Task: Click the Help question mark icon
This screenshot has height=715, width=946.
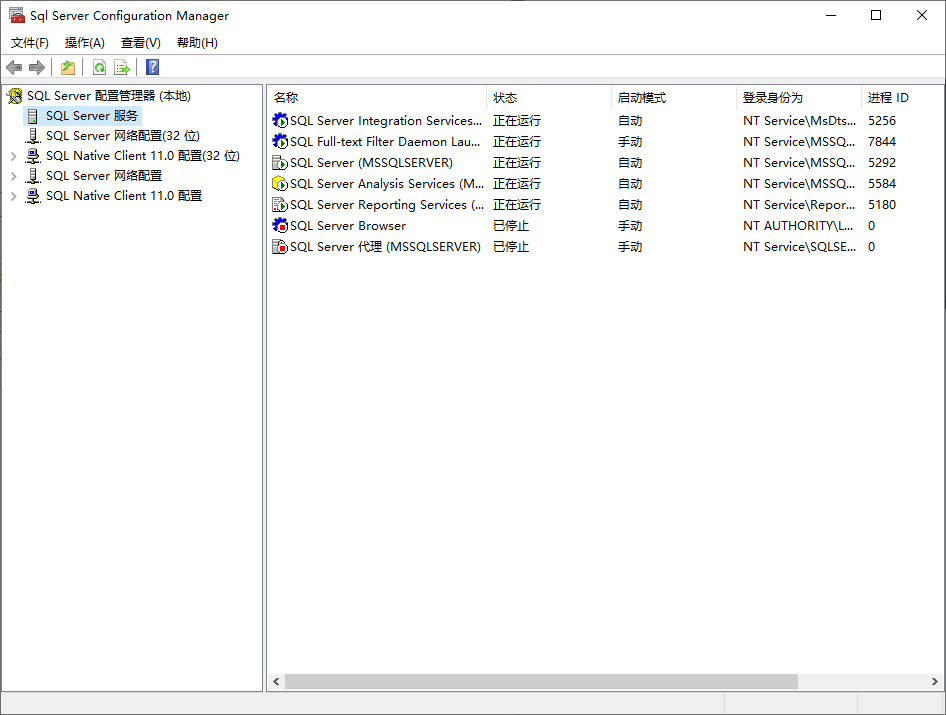Action: (x=151, y=67)
